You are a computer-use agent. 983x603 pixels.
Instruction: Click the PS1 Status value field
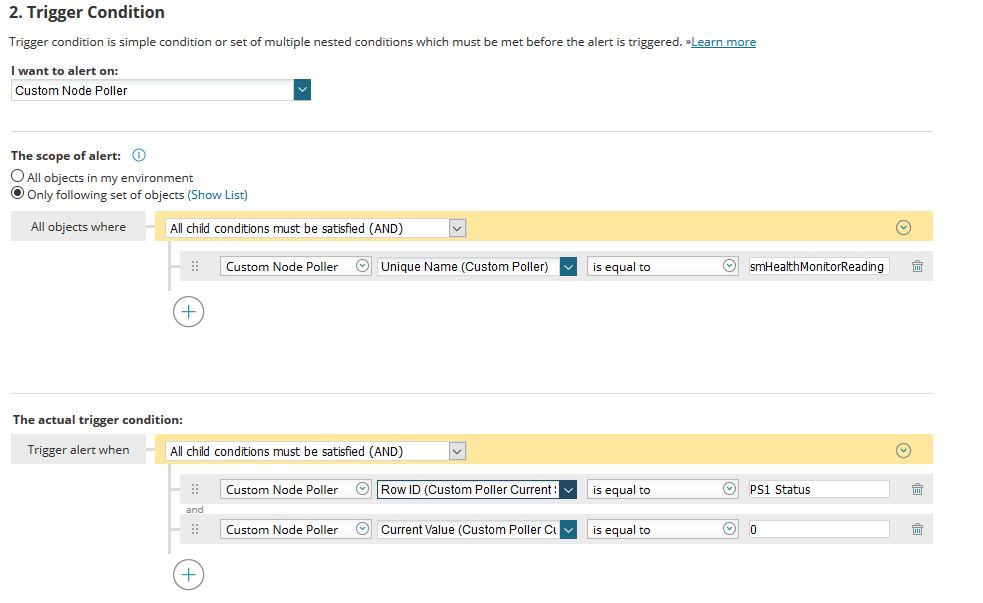(818, 490)
